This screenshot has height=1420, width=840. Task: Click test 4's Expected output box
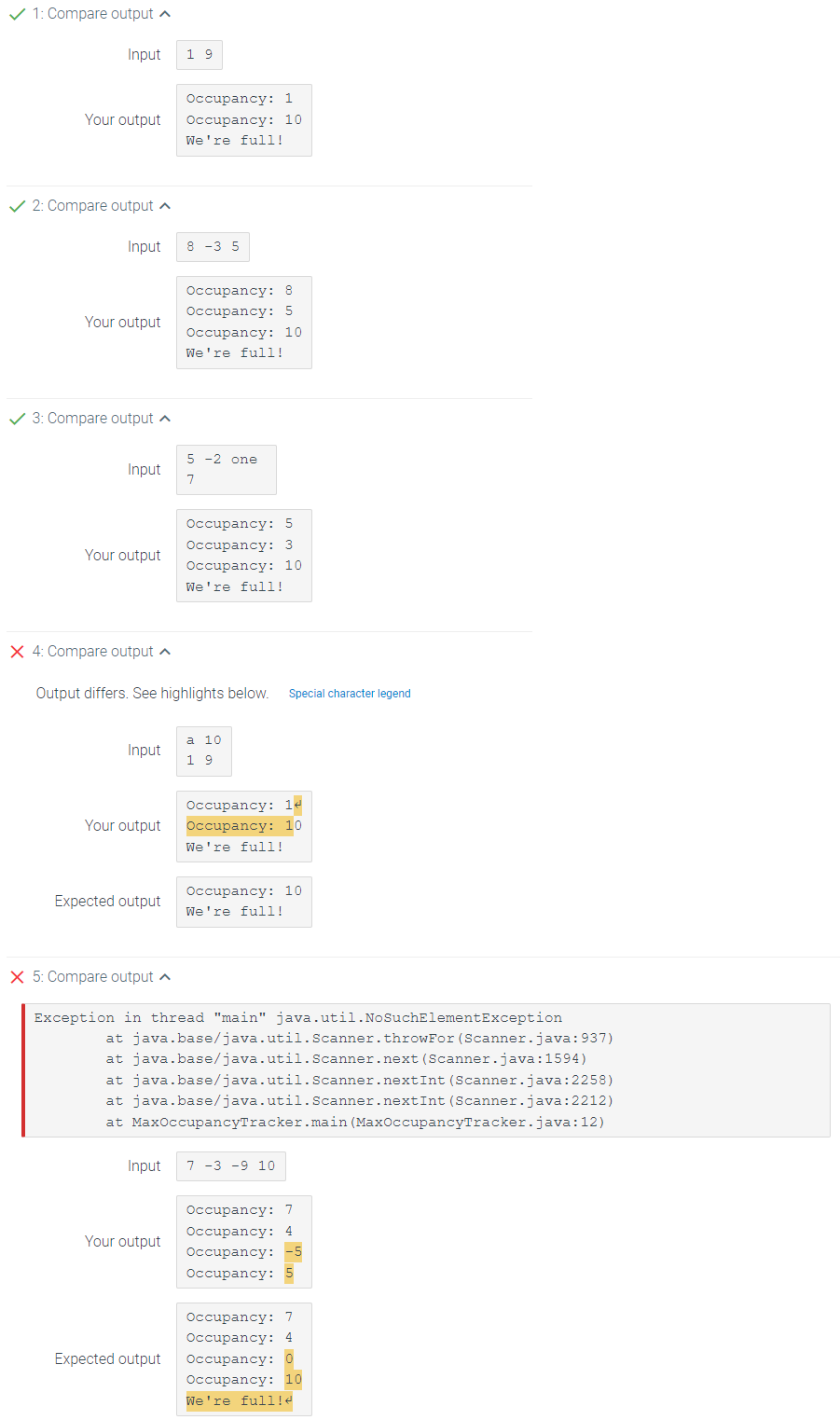pos(243,902)
